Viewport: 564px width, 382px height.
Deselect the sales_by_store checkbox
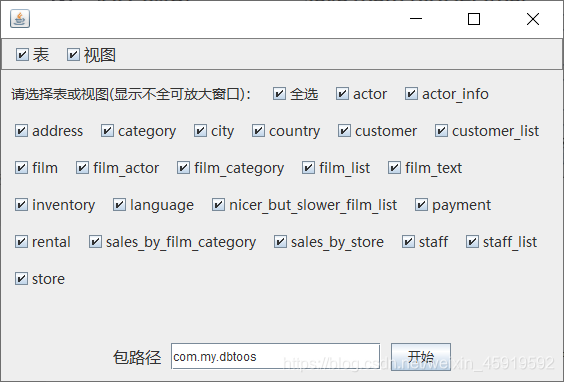pos(281,242)
